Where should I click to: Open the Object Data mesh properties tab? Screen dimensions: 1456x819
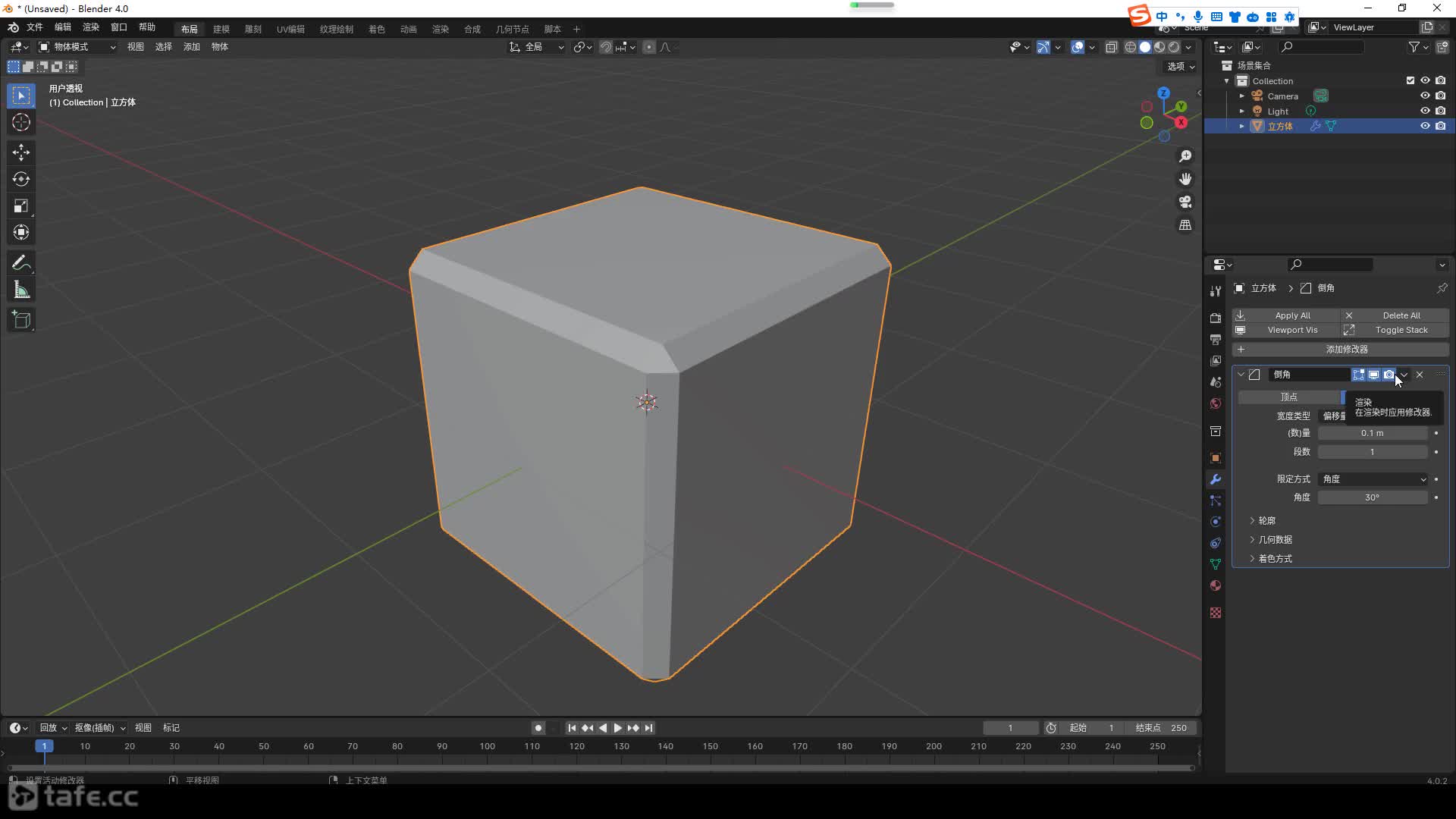pos(1216,564)
